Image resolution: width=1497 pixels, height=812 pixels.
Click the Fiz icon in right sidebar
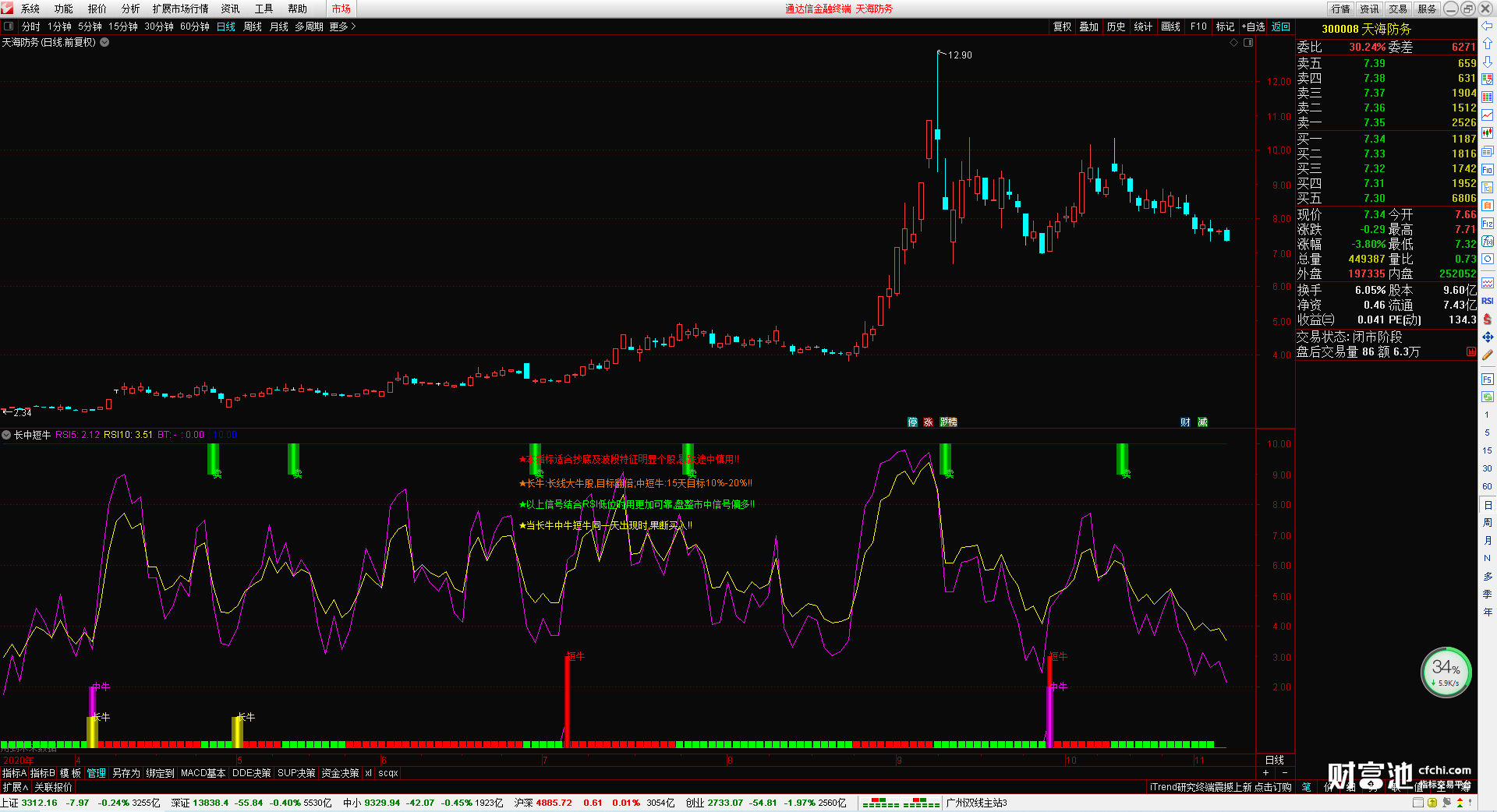[x=1488, y=223]
